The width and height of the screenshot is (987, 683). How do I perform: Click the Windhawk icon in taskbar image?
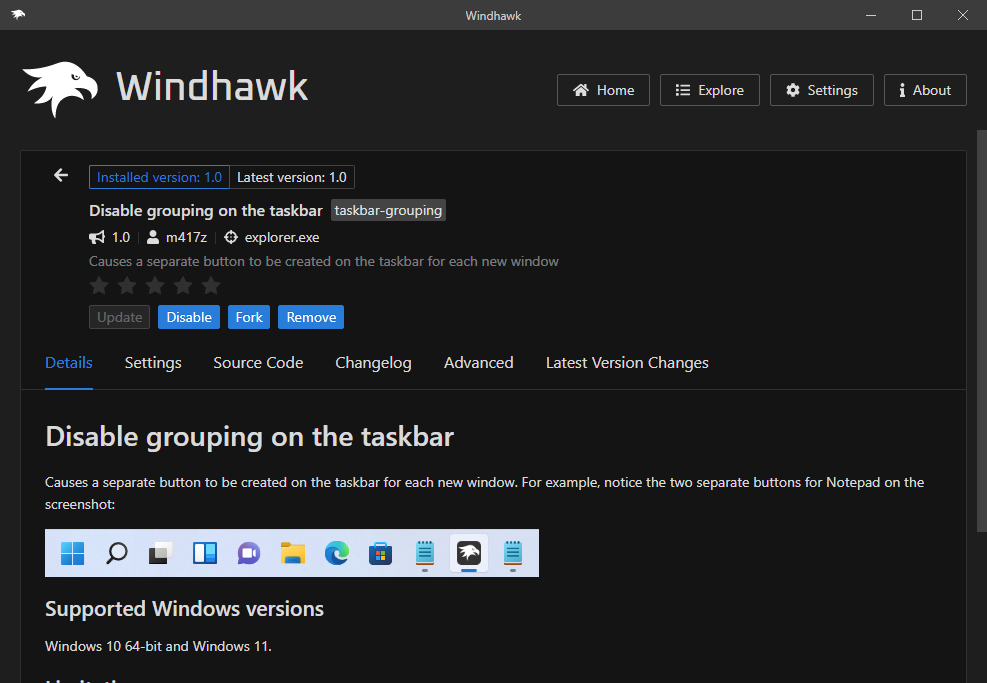469,553
